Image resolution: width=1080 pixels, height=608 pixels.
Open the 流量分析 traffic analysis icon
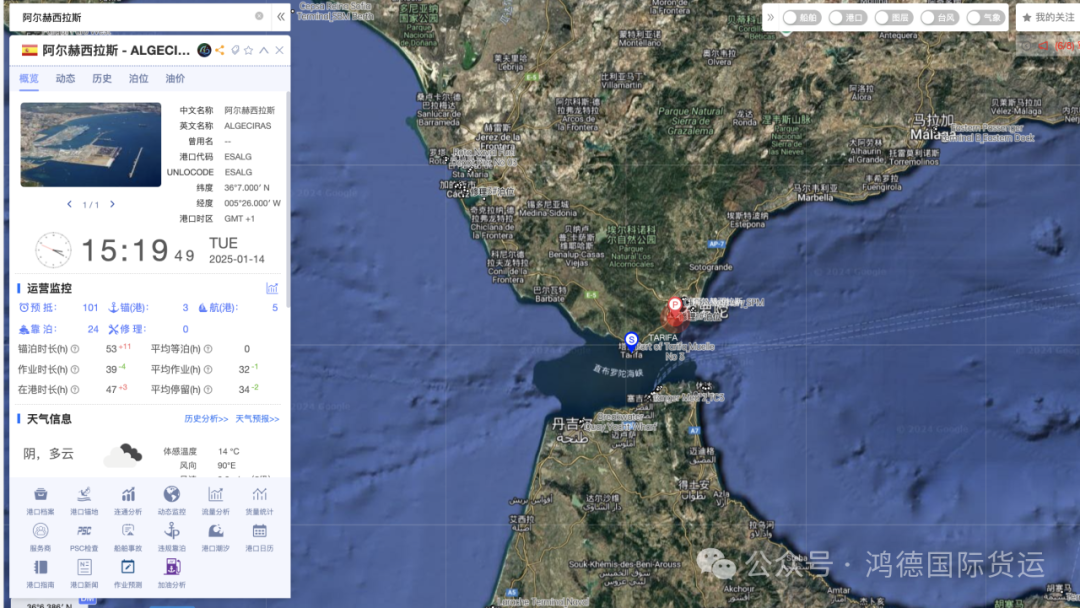tap(216, 494)
